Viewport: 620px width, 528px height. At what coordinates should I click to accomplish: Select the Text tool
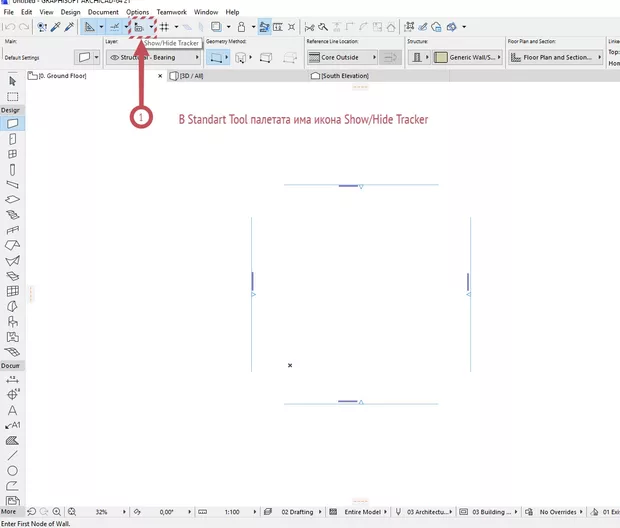click(x=12, y=410)
